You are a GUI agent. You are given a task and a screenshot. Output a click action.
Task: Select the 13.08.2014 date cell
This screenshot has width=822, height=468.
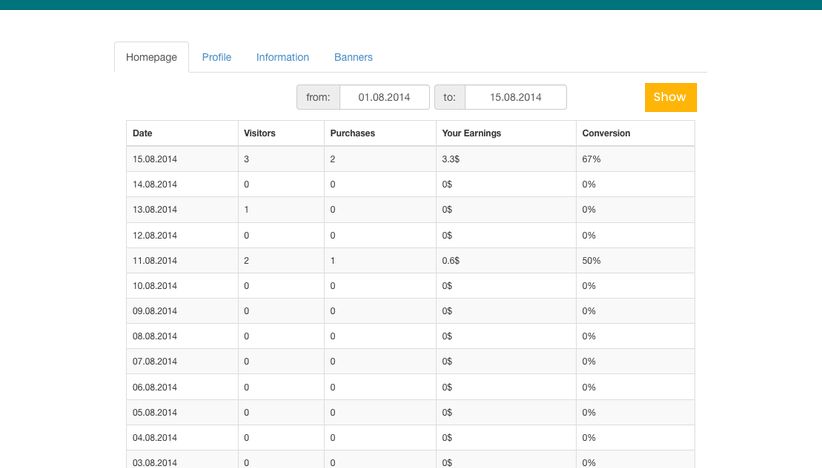point(155,210)
